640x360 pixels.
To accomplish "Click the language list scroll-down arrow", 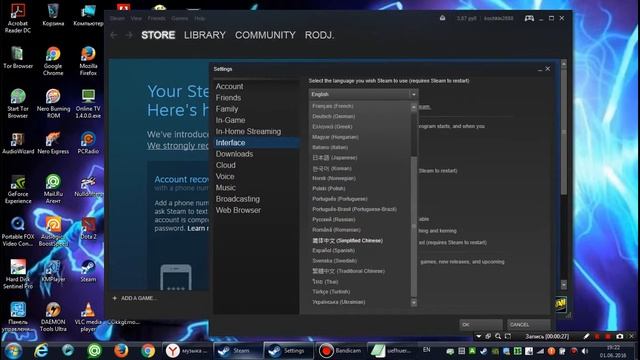I will click(x=413, y=302).
